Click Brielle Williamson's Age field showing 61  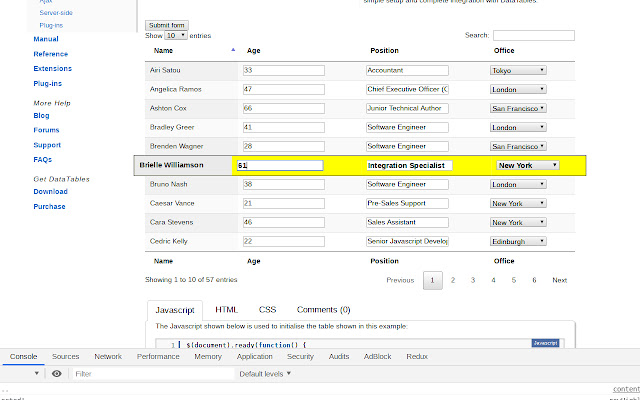click(x=280, y=165)
